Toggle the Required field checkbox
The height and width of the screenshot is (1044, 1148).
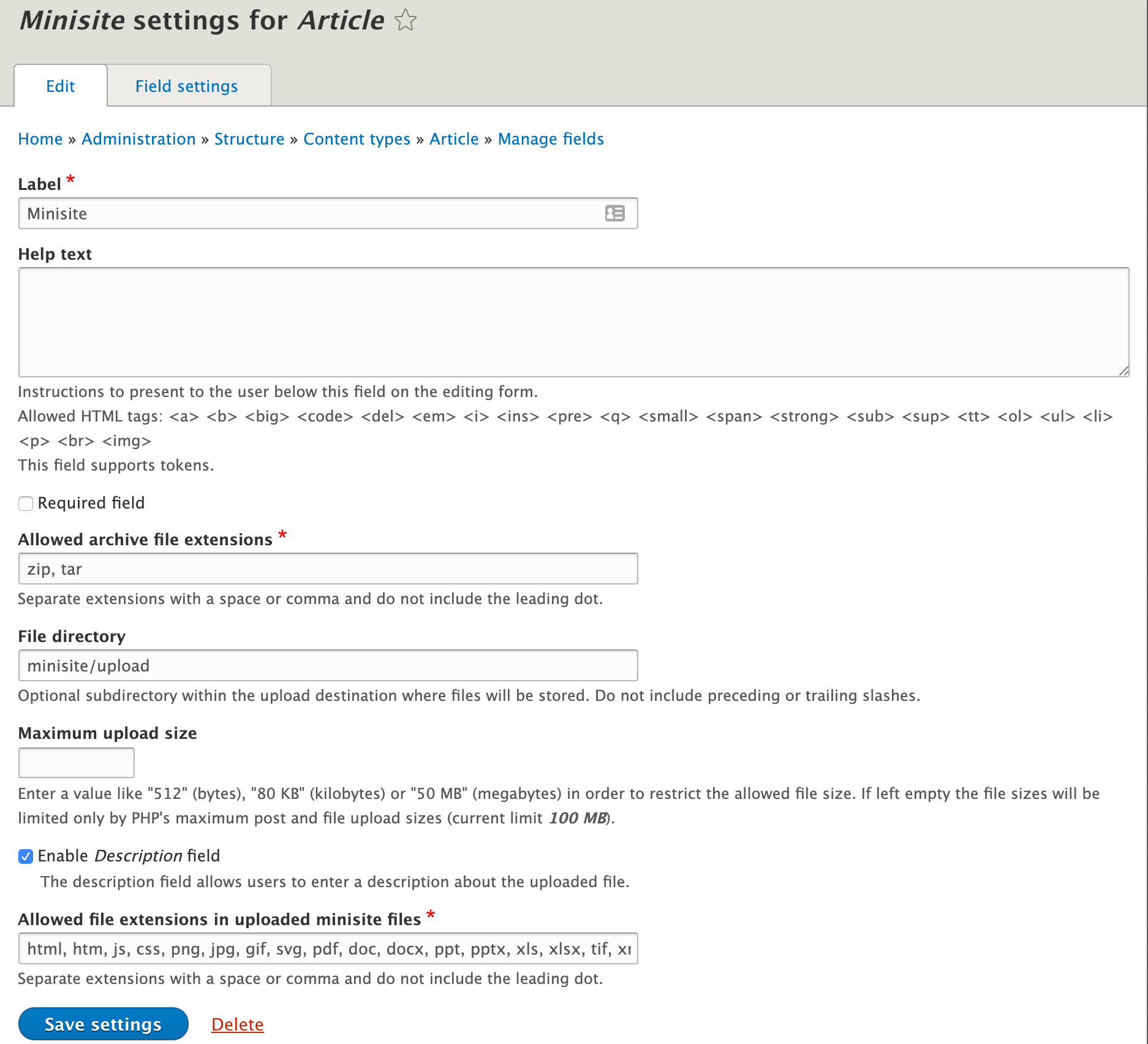point(26,504)
